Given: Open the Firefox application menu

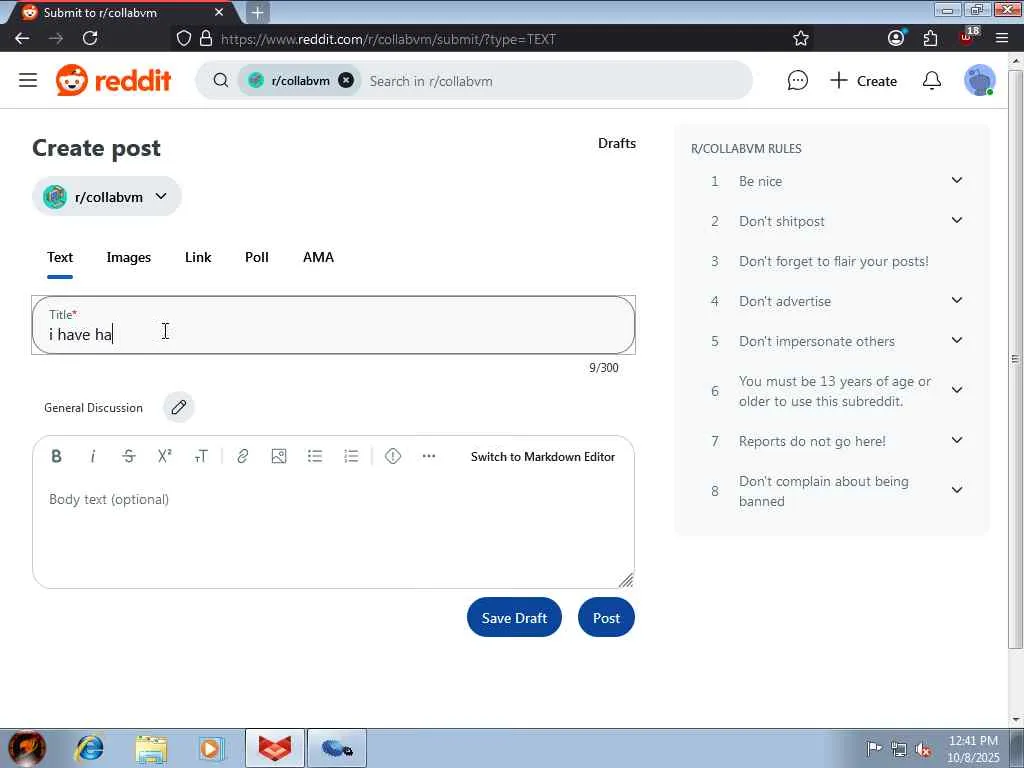Looking at the screenshot, I should click(1002, 39).
